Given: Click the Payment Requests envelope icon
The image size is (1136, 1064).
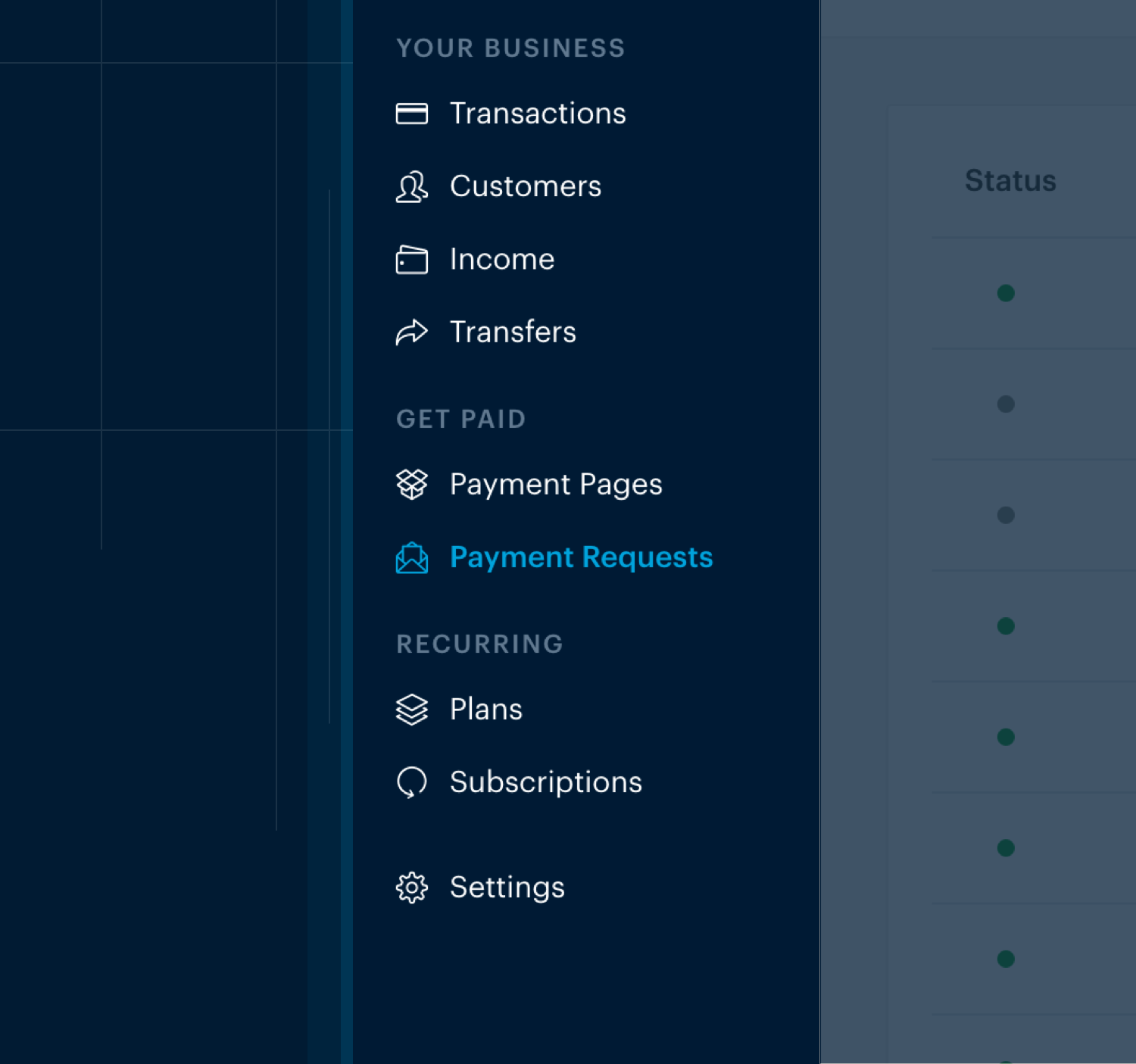Looking at the screenshot, I should pyautogui.click(x=410, y=558).
